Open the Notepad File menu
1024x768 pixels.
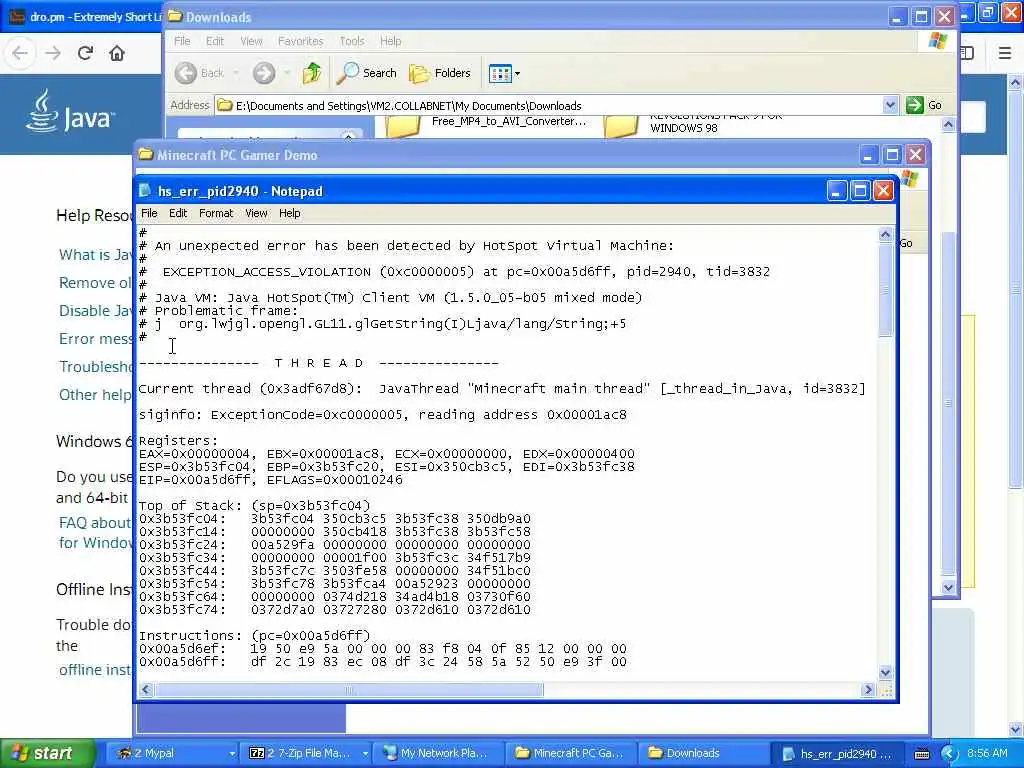[149, 213]
